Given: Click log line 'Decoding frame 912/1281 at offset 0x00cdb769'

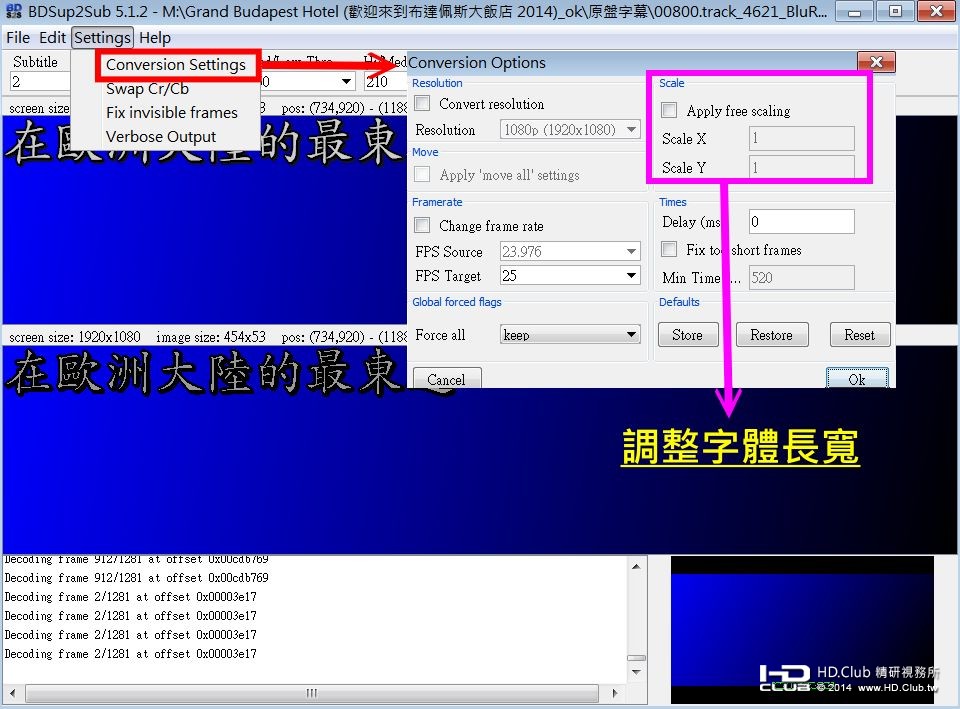Looking at the screenshot, I should click(137, 578).
